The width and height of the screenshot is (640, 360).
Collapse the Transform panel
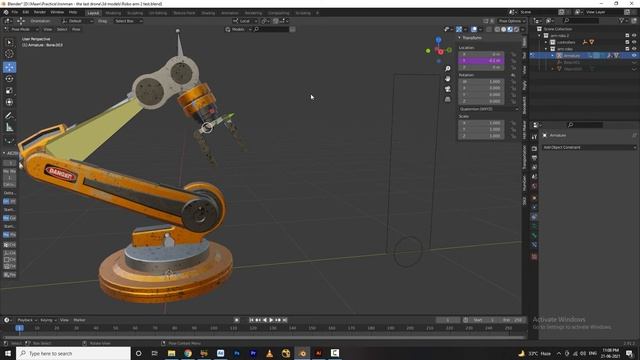click(460, 38)
